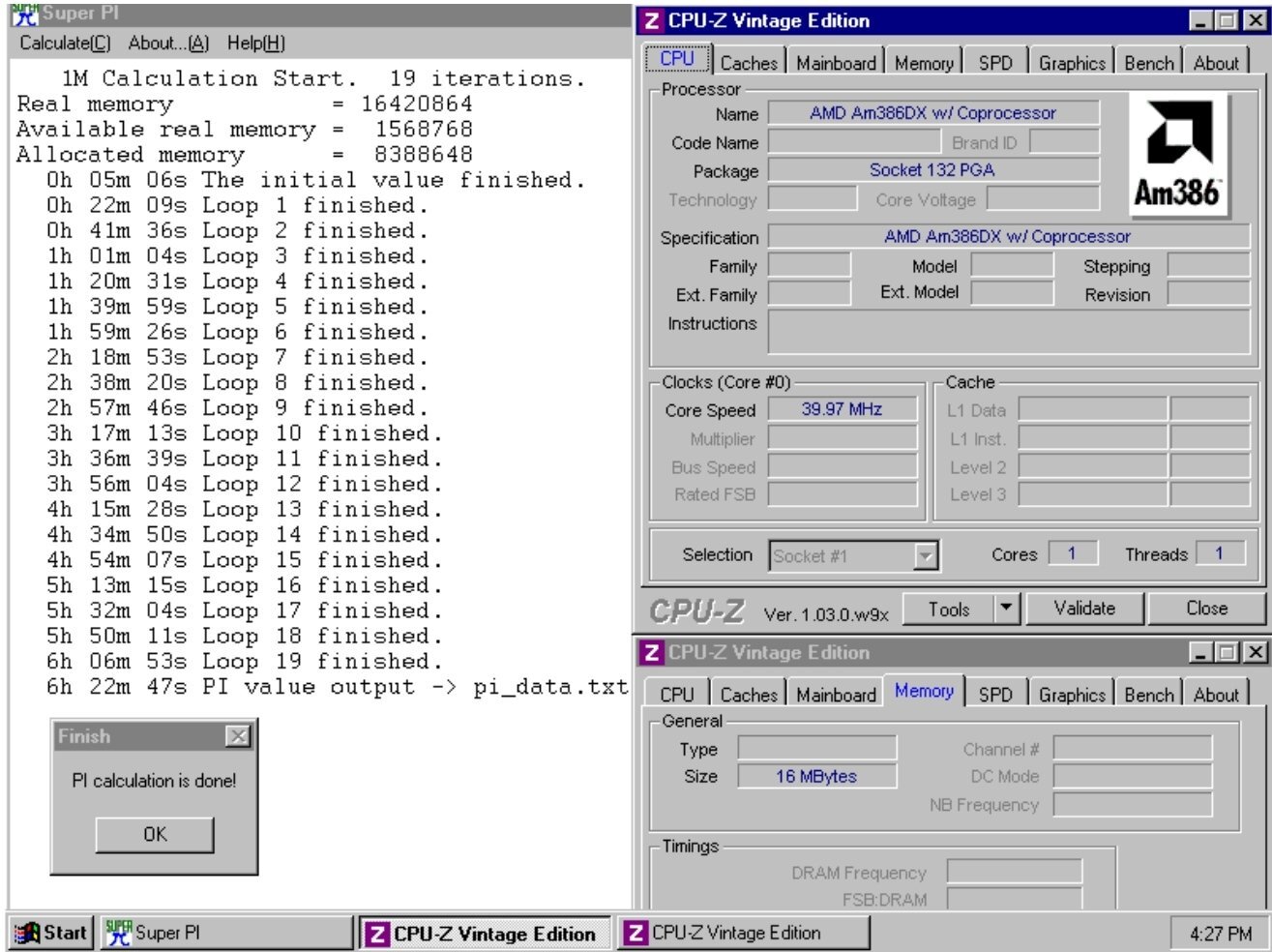Image resolution: width=1272 pixels, height=952 pixels.
Task: Click the 'Loop 19 finished.' line
Action: [x=244, y=662]
